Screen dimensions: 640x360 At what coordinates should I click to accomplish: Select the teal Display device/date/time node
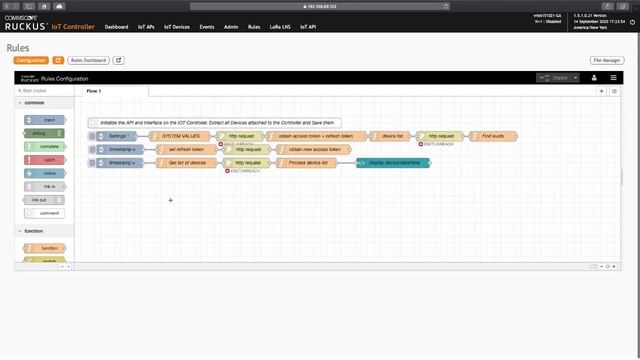393,163
